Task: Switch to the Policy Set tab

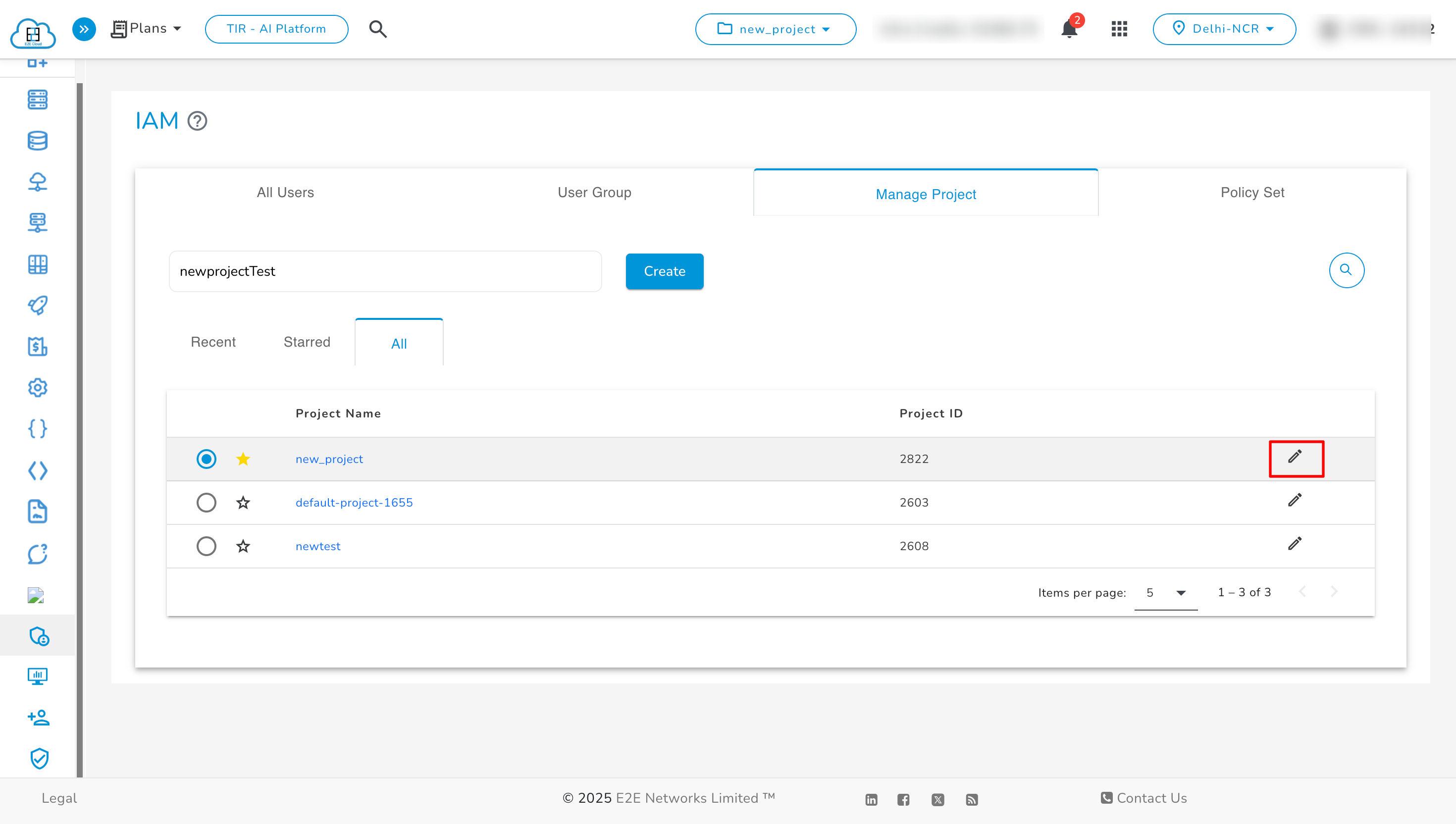Action: 1252,193
